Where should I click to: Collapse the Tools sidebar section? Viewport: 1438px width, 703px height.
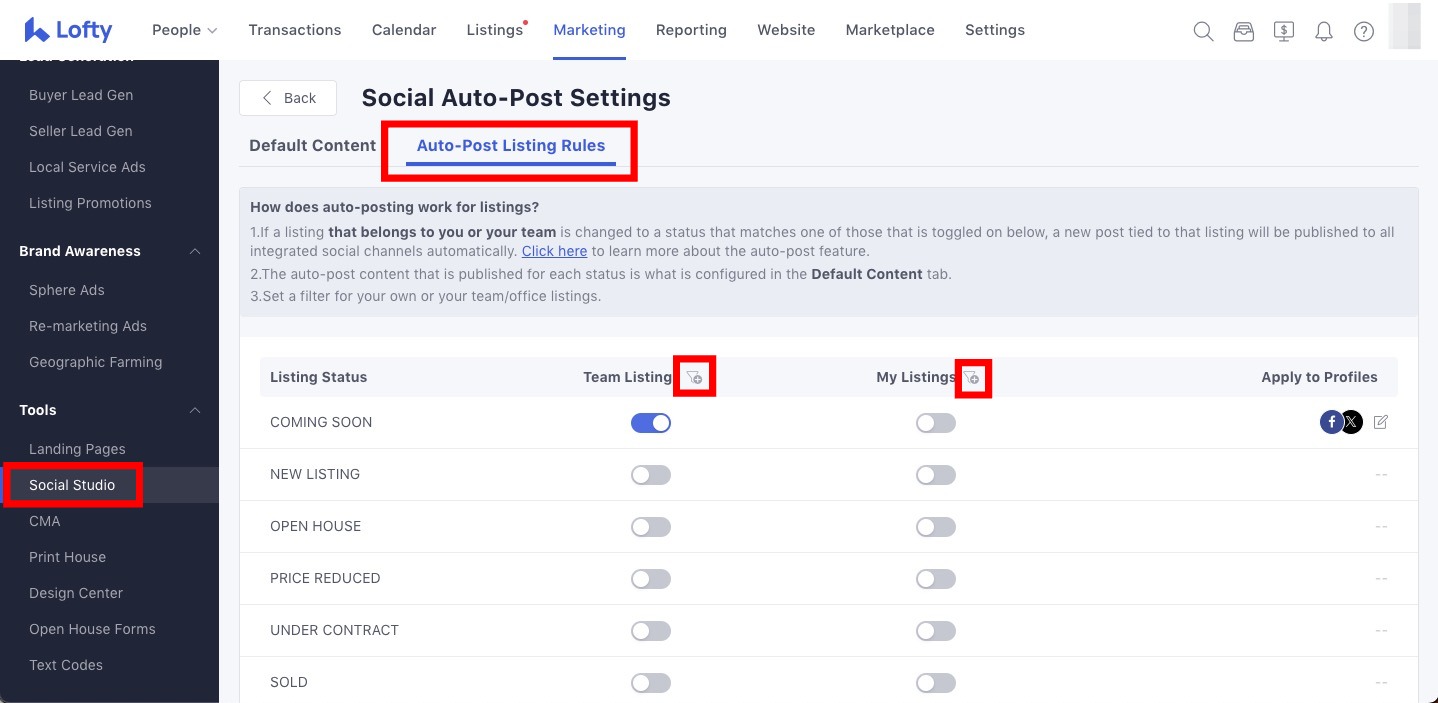(195, 410)
